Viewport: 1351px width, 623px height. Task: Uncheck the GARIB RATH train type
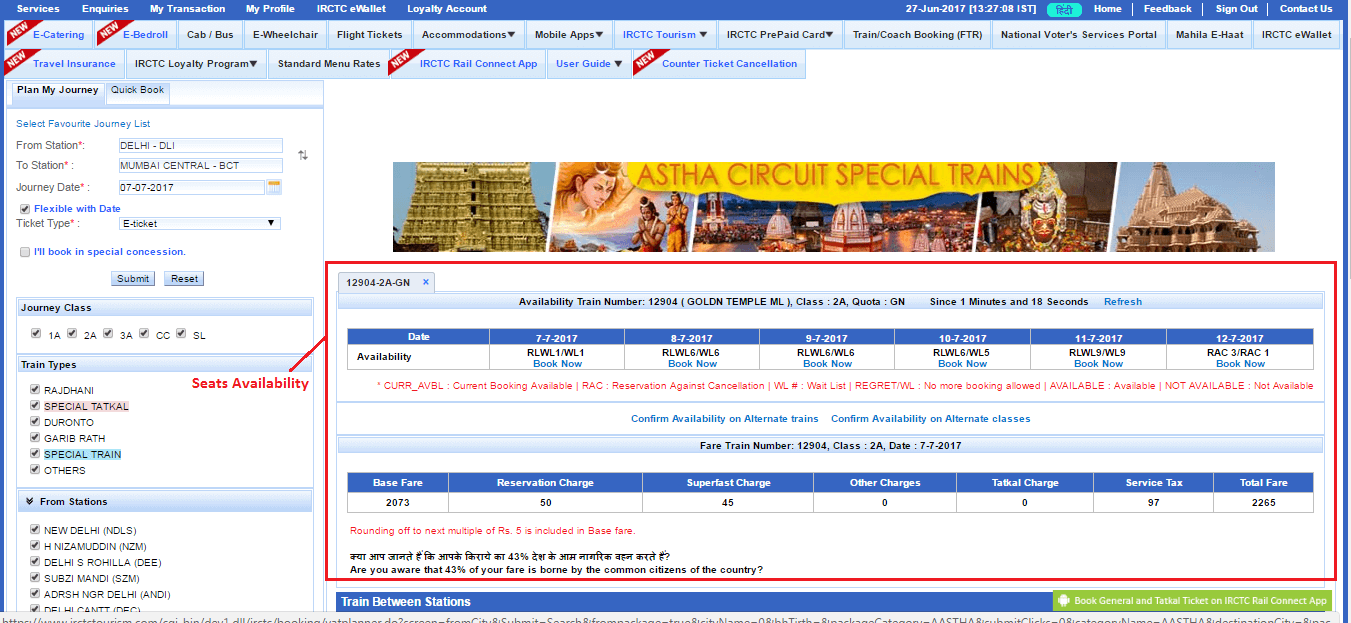[x=36, y=438]
